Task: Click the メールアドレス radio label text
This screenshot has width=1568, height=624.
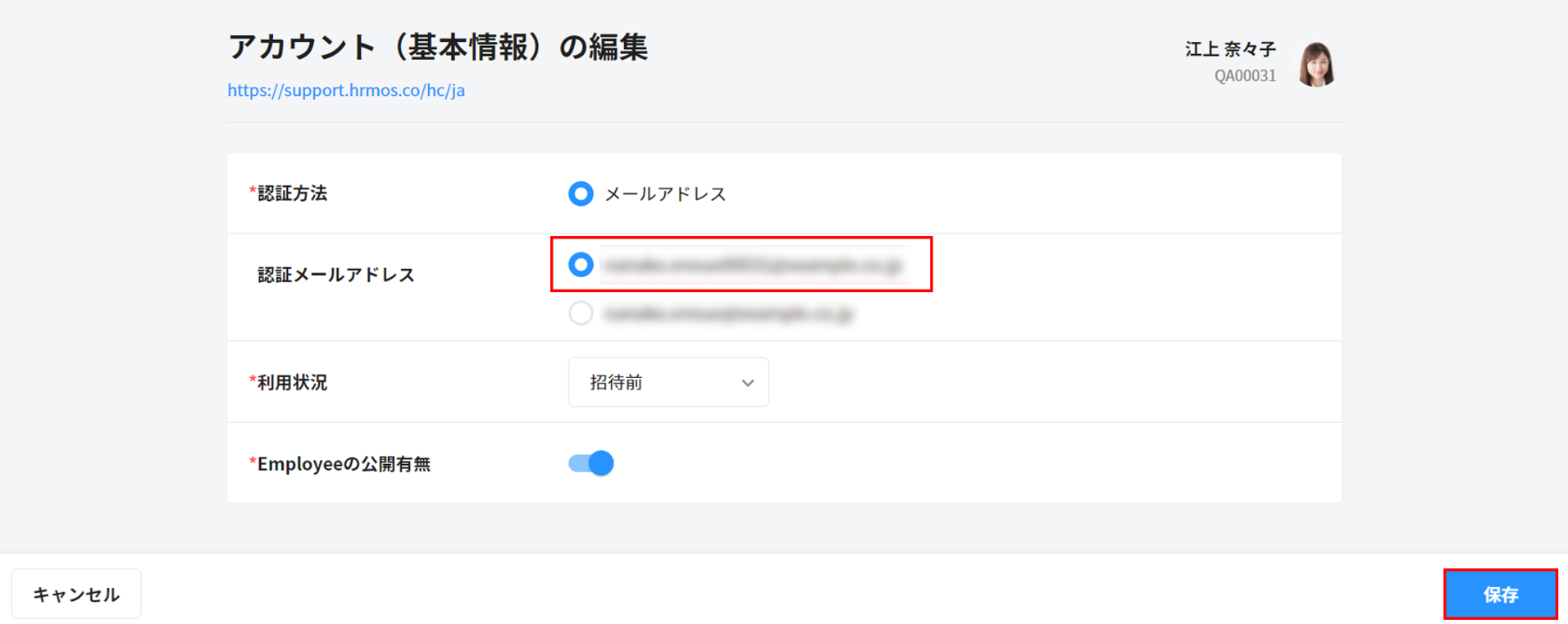Action: pyautogui.click(x=665, y=194)
